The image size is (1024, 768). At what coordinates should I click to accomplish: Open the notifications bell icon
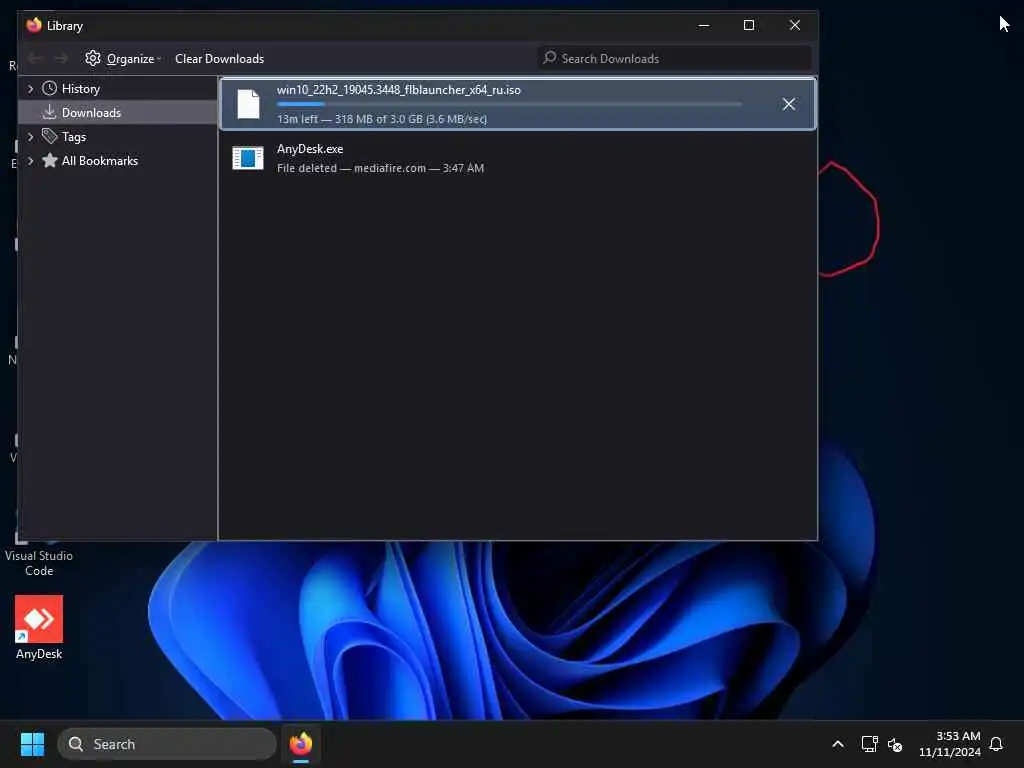[x=996, y=744]
